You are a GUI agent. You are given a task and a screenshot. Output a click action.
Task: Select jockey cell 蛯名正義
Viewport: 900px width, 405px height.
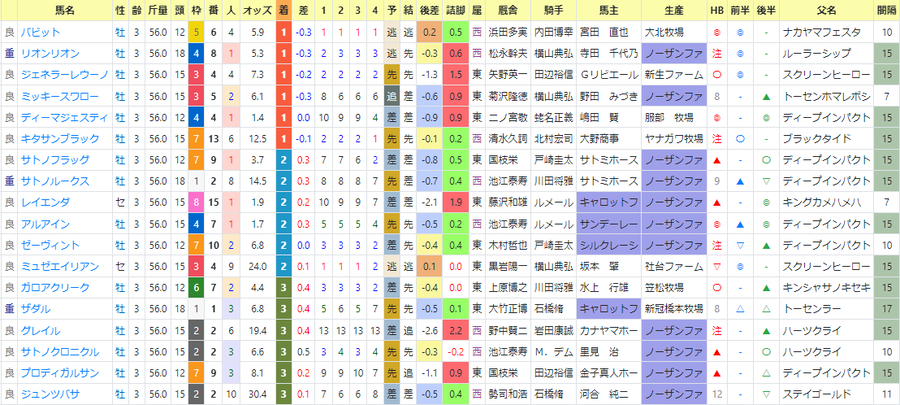tap(553, 118)
